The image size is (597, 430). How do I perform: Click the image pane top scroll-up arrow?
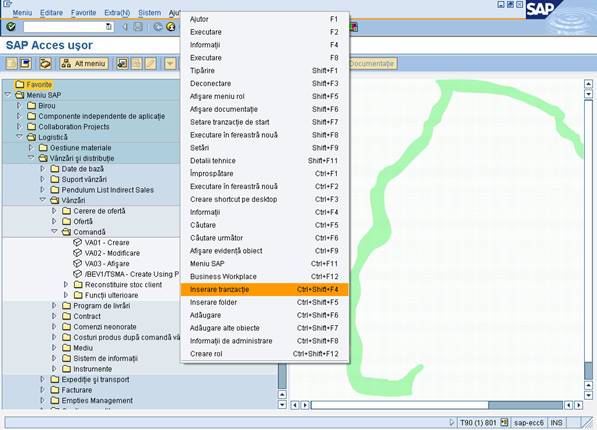pos(588,84)
